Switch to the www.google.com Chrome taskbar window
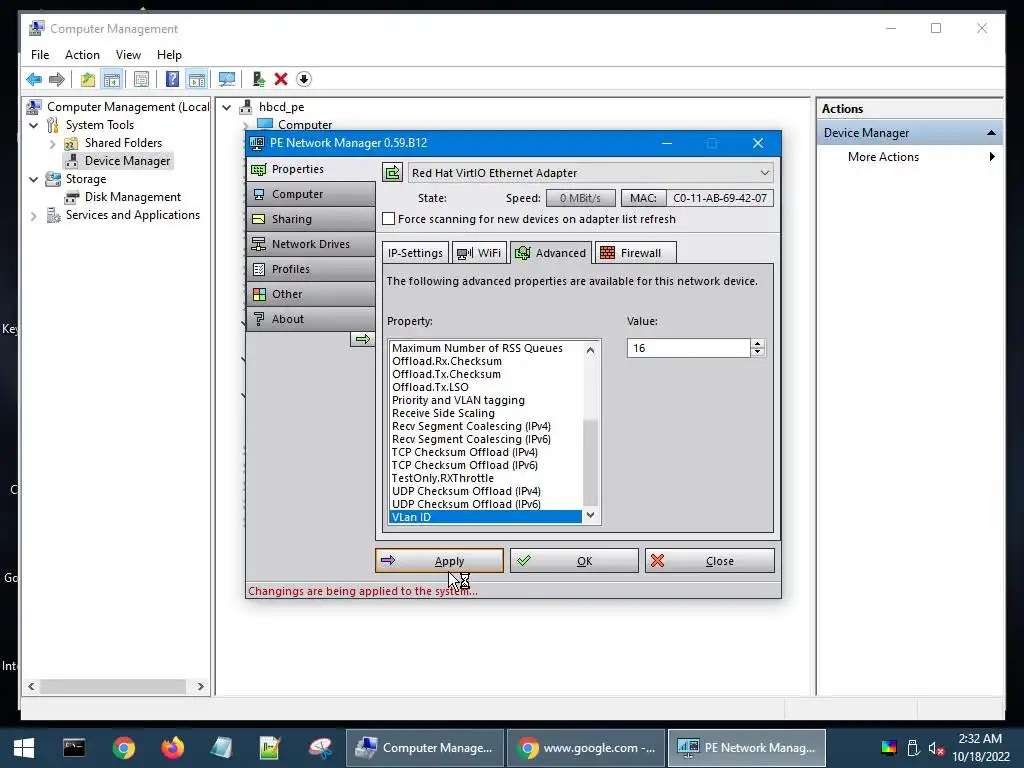1024x768 pixels. coord(586,748)
